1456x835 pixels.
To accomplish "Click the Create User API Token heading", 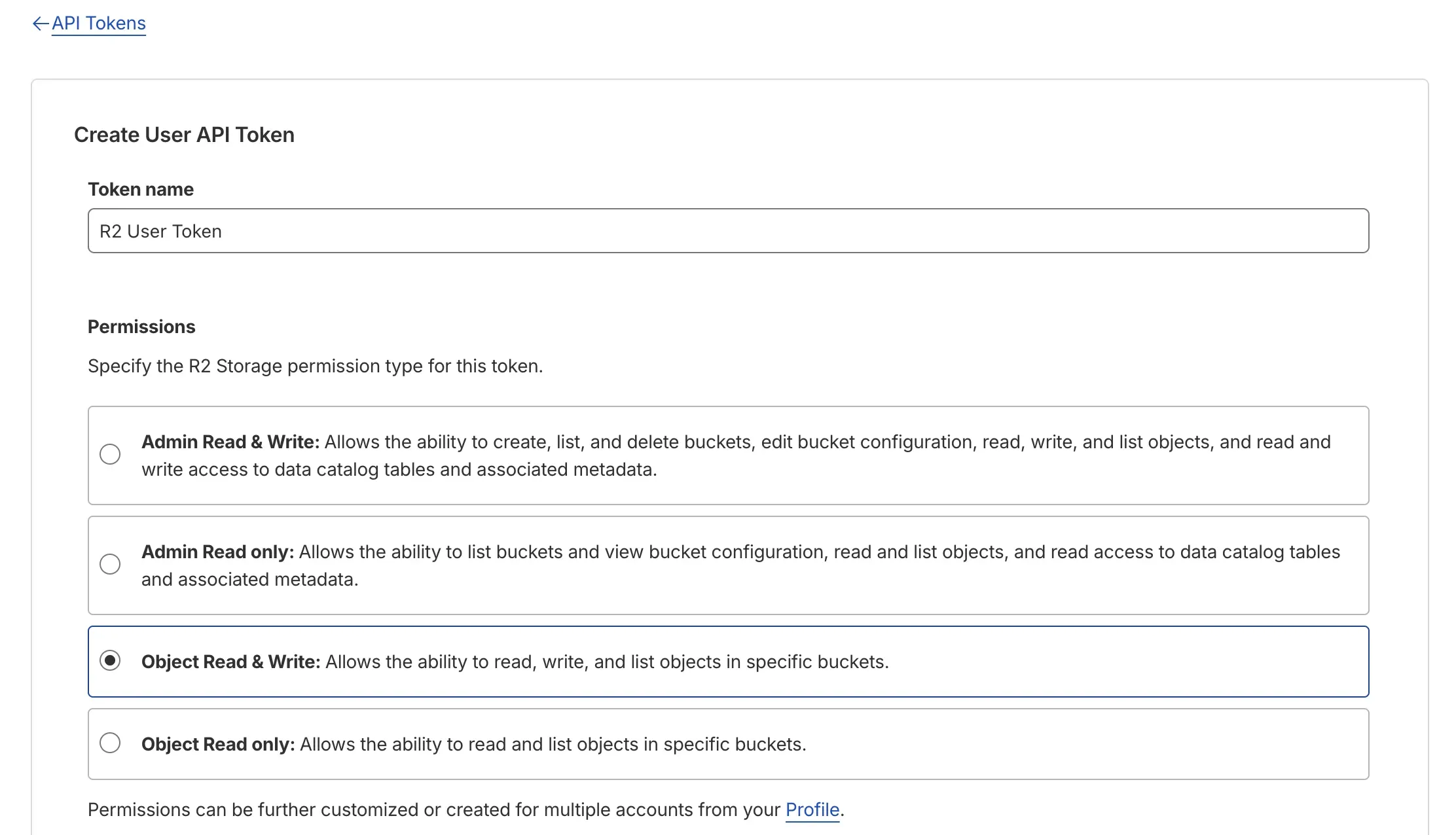I will coord(185,134).
